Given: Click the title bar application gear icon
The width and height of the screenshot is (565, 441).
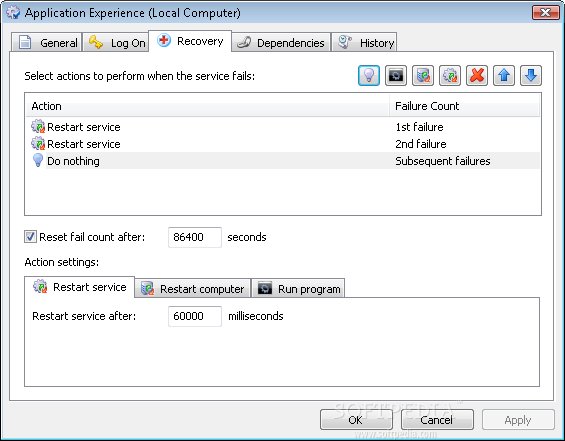Looking at the screenshot, I should coord(13,12).
